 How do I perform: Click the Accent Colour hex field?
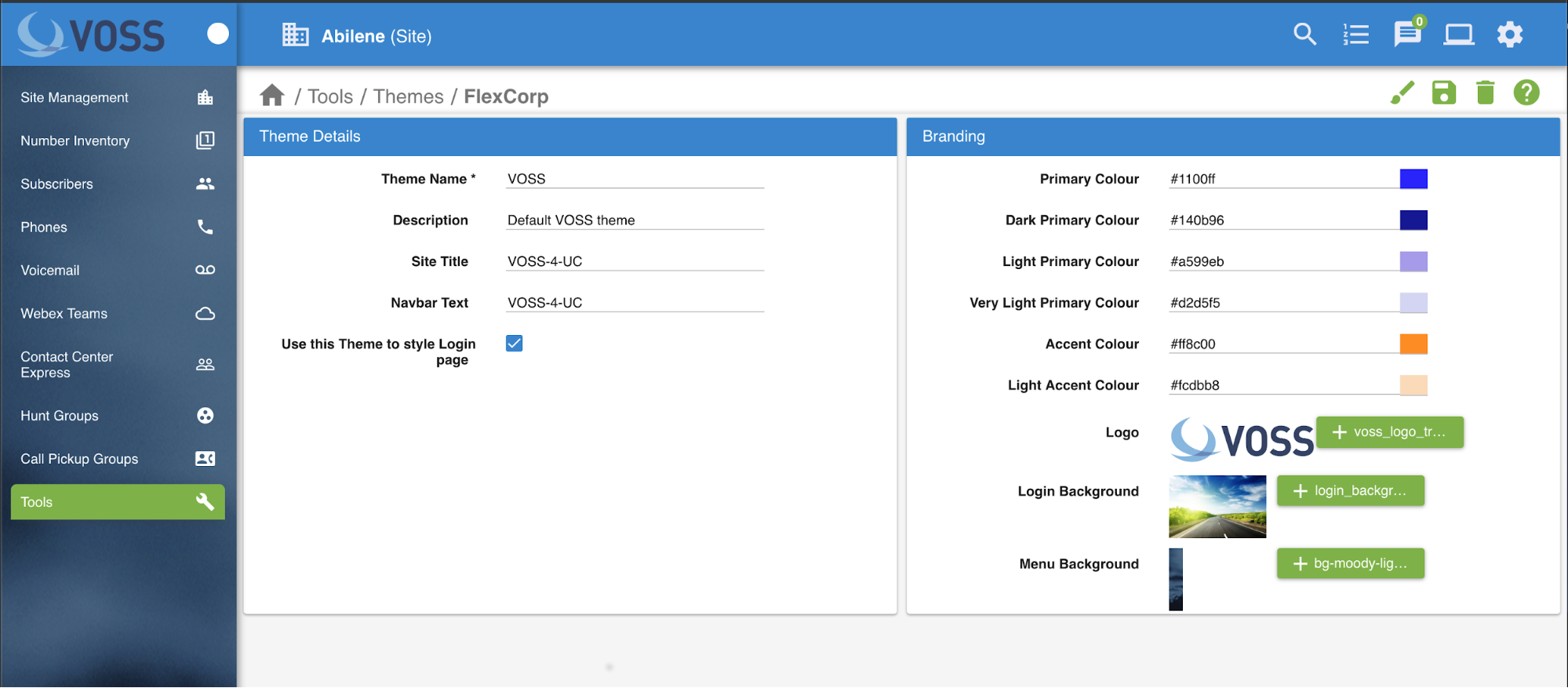pyautogui.click(x=1284, y=344)
